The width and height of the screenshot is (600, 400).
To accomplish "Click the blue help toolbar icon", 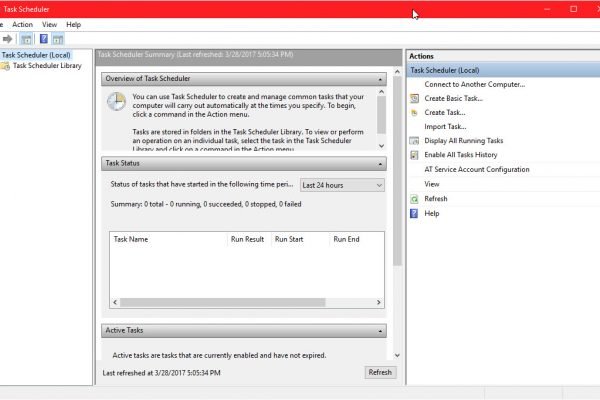I will click(x=44, y=39).
